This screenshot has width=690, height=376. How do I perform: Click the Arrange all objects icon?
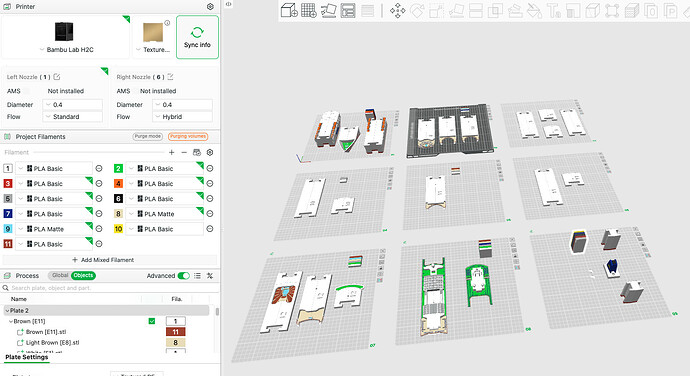pyautogui.click(x=348, y=10)
